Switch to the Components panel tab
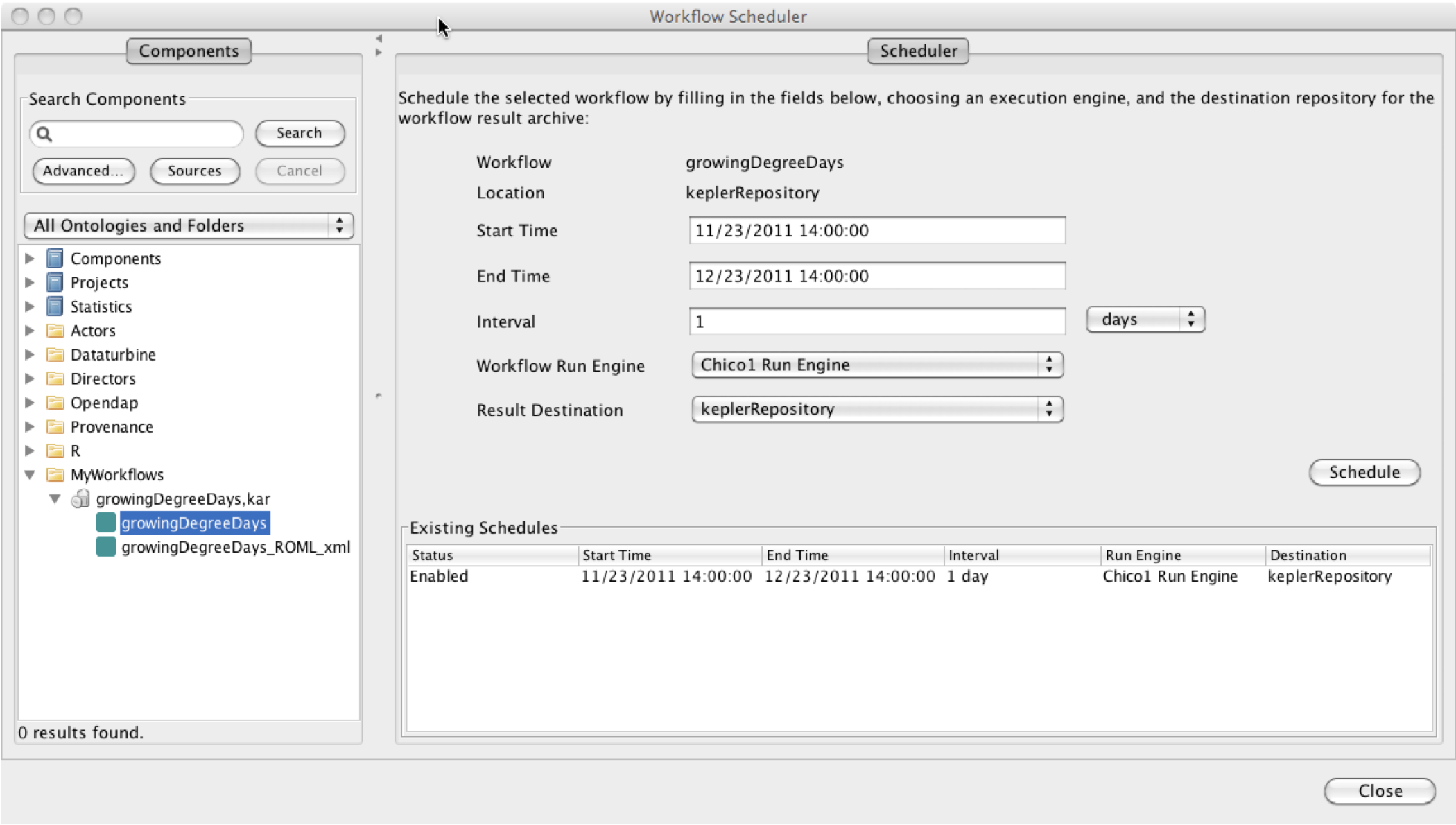Viewport: 1456px width, 825px height. (x=188, y=51)
